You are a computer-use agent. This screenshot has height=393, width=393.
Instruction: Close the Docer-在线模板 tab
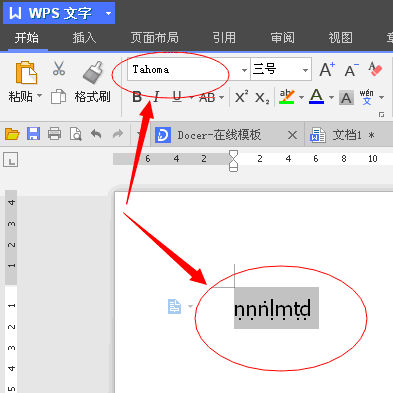tap(292, 135)
